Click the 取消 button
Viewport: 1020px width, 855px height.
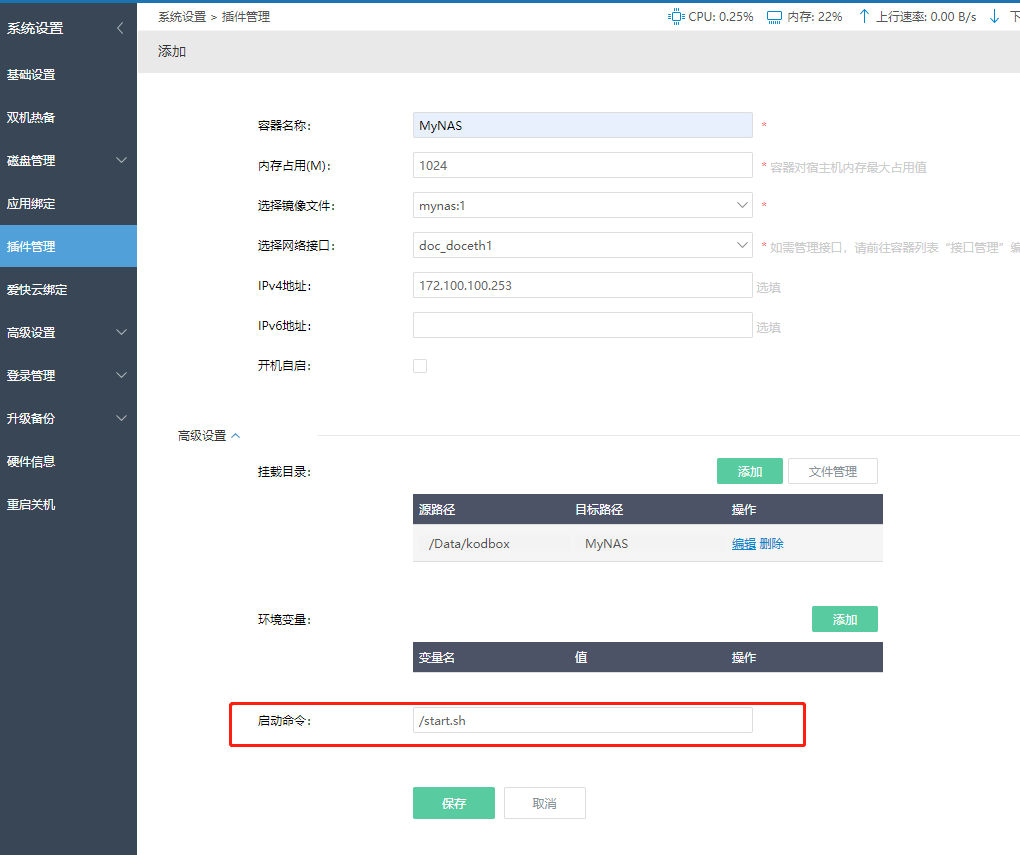tap(544, 803)
